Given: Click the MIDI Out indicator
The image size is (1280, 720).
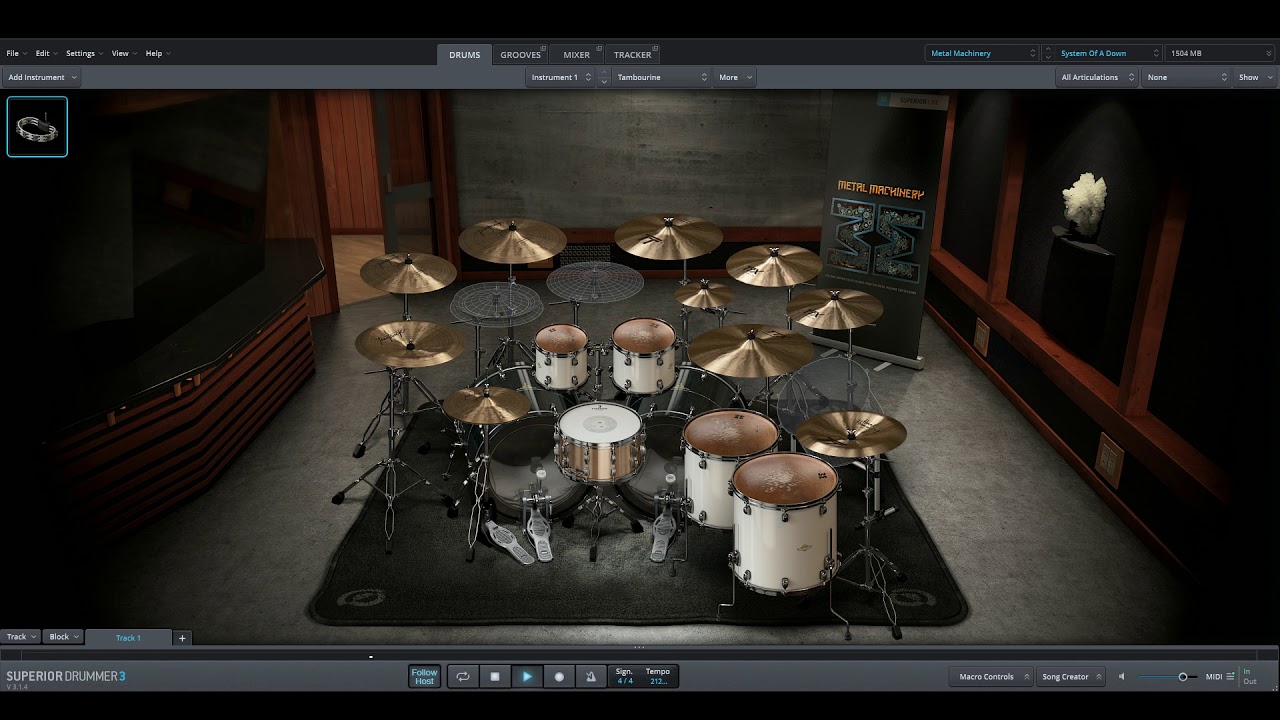Looking at the screenshot, I should click(1249, 682).
